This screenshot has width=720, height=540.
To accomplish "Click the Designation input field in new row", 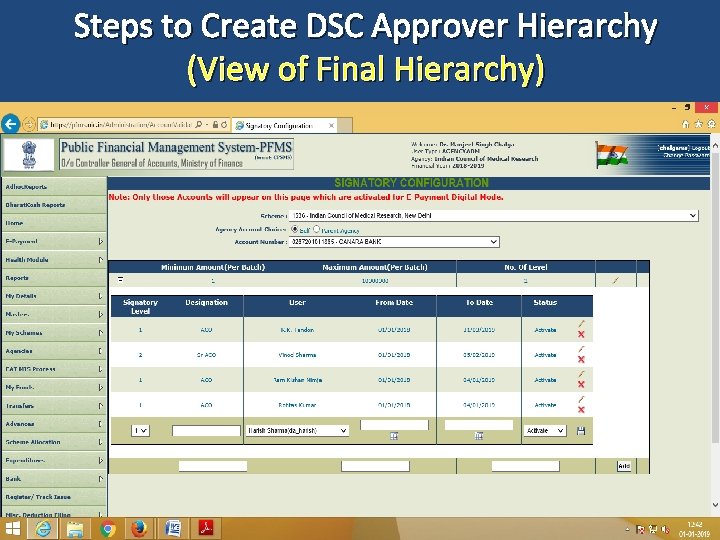I will pyautogui.click(x=206, y=430).
